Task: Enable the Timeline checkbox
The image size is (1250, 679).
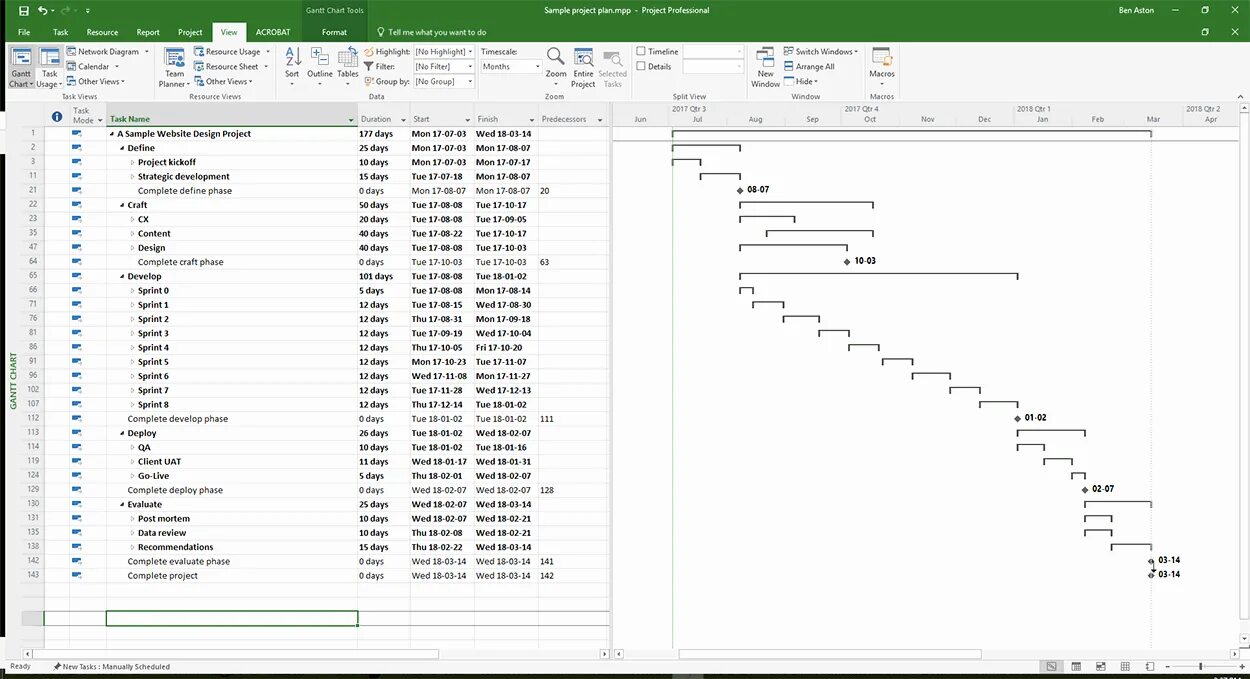Action: click(641, 52)
